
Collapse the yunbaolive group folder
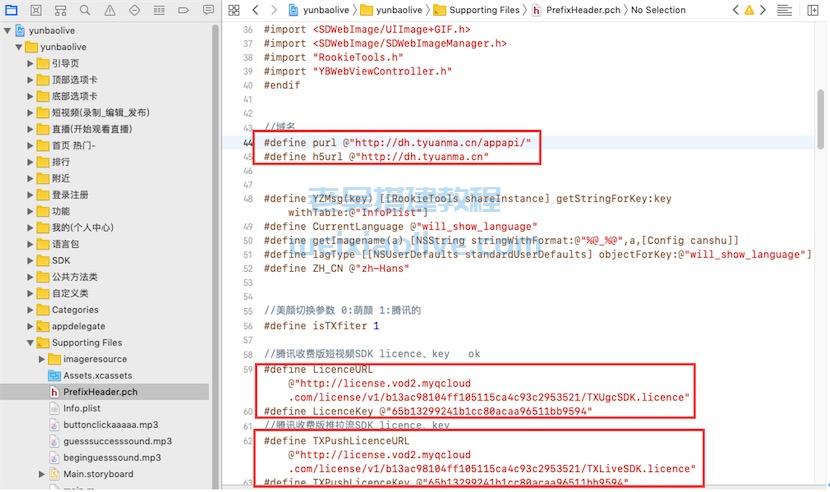[x=19, y=47]
